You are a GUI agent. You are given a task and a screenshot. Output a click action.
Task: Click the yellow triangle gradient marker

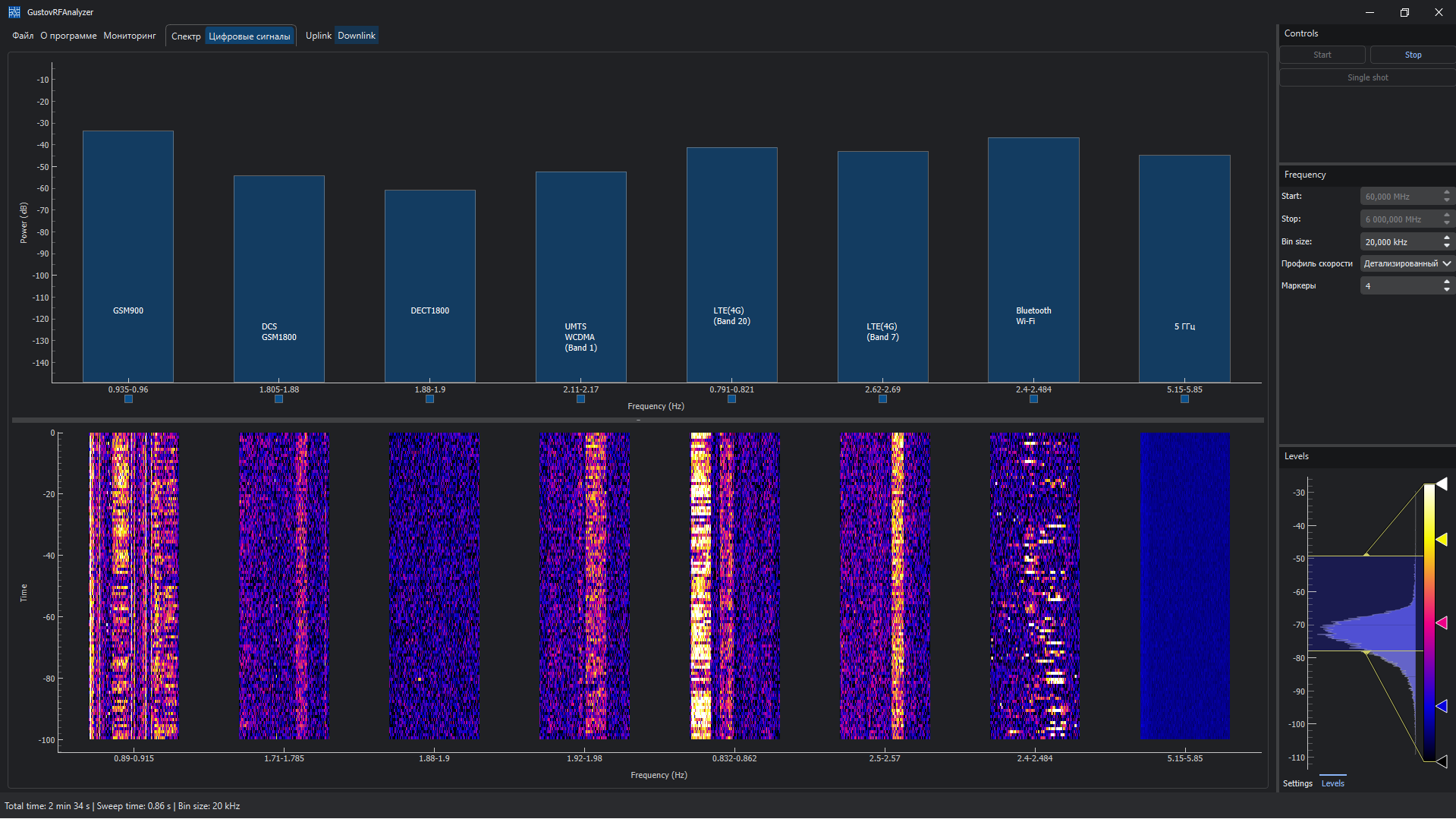(x=1442, y=539)
